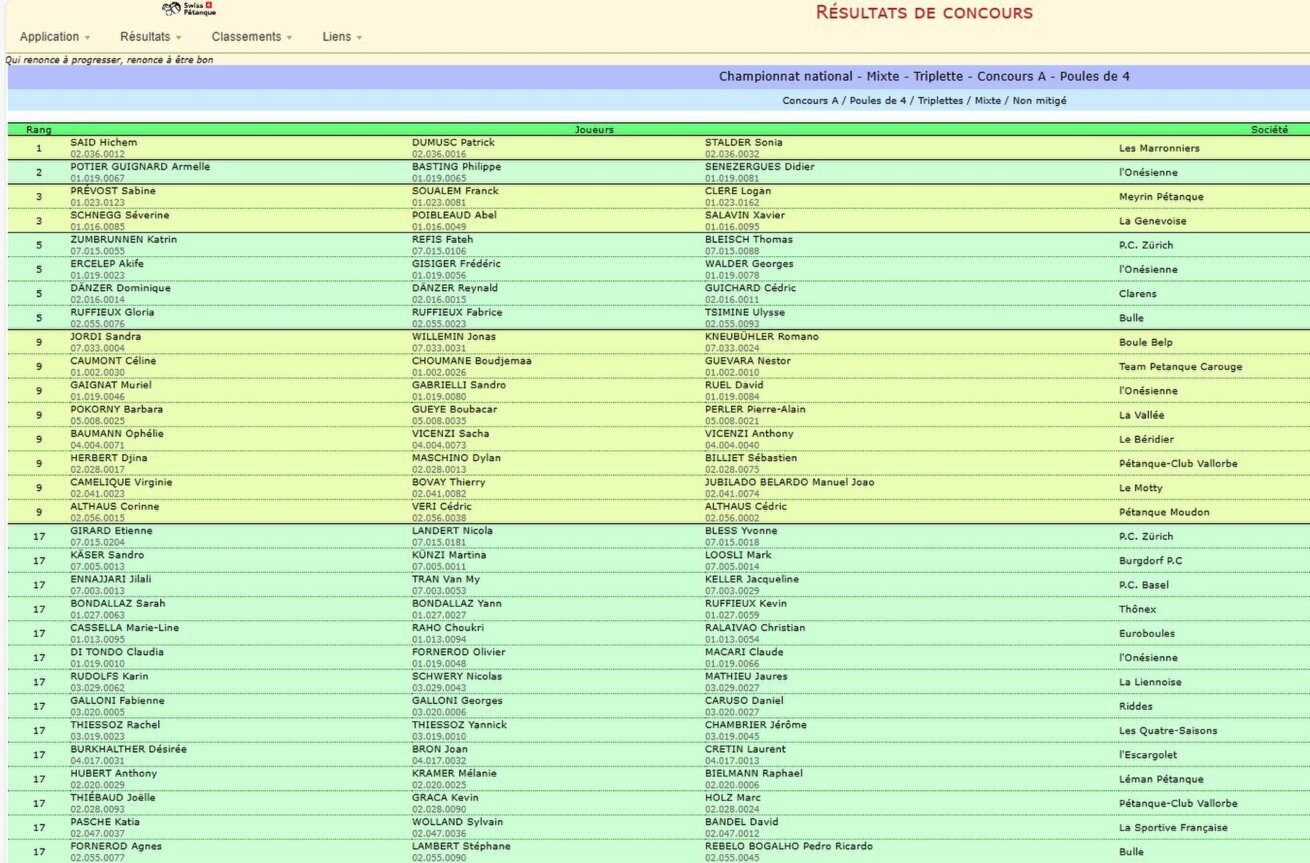The height and width of the screenshot is (863, 1310).
Task: Click the La Genevoise club name
Action: 1153,221
